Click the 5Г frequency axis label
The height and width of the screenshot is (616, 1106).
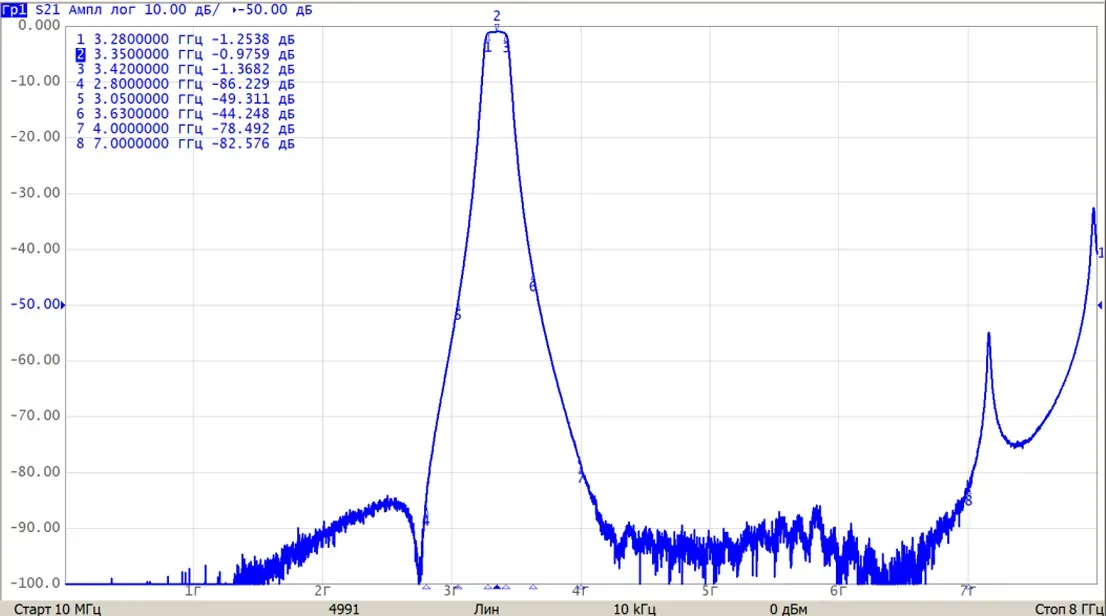(710, 591)
